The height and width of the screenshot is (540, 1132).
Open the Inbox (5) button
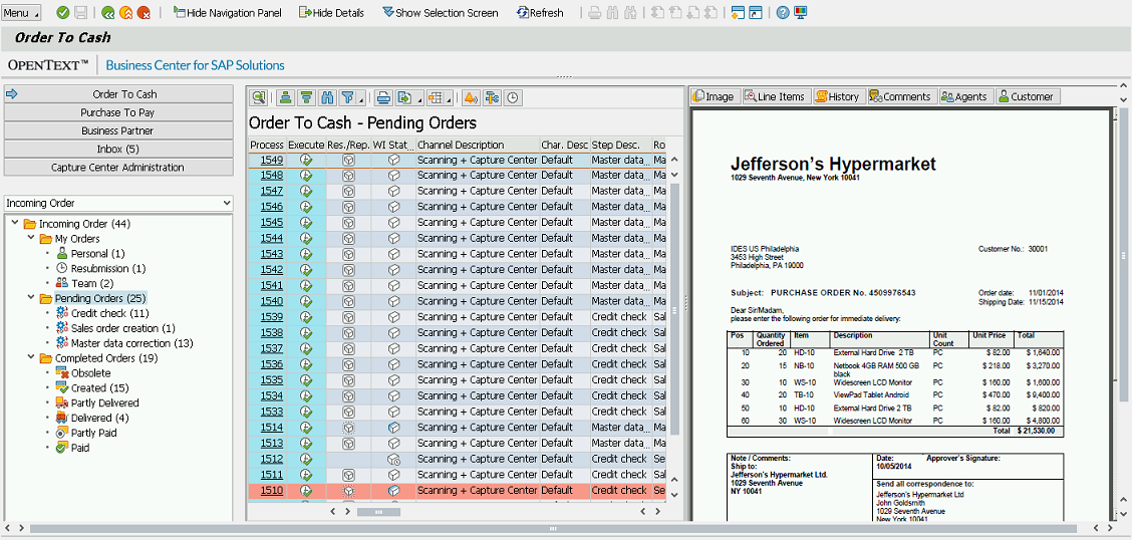pos(118,149)
